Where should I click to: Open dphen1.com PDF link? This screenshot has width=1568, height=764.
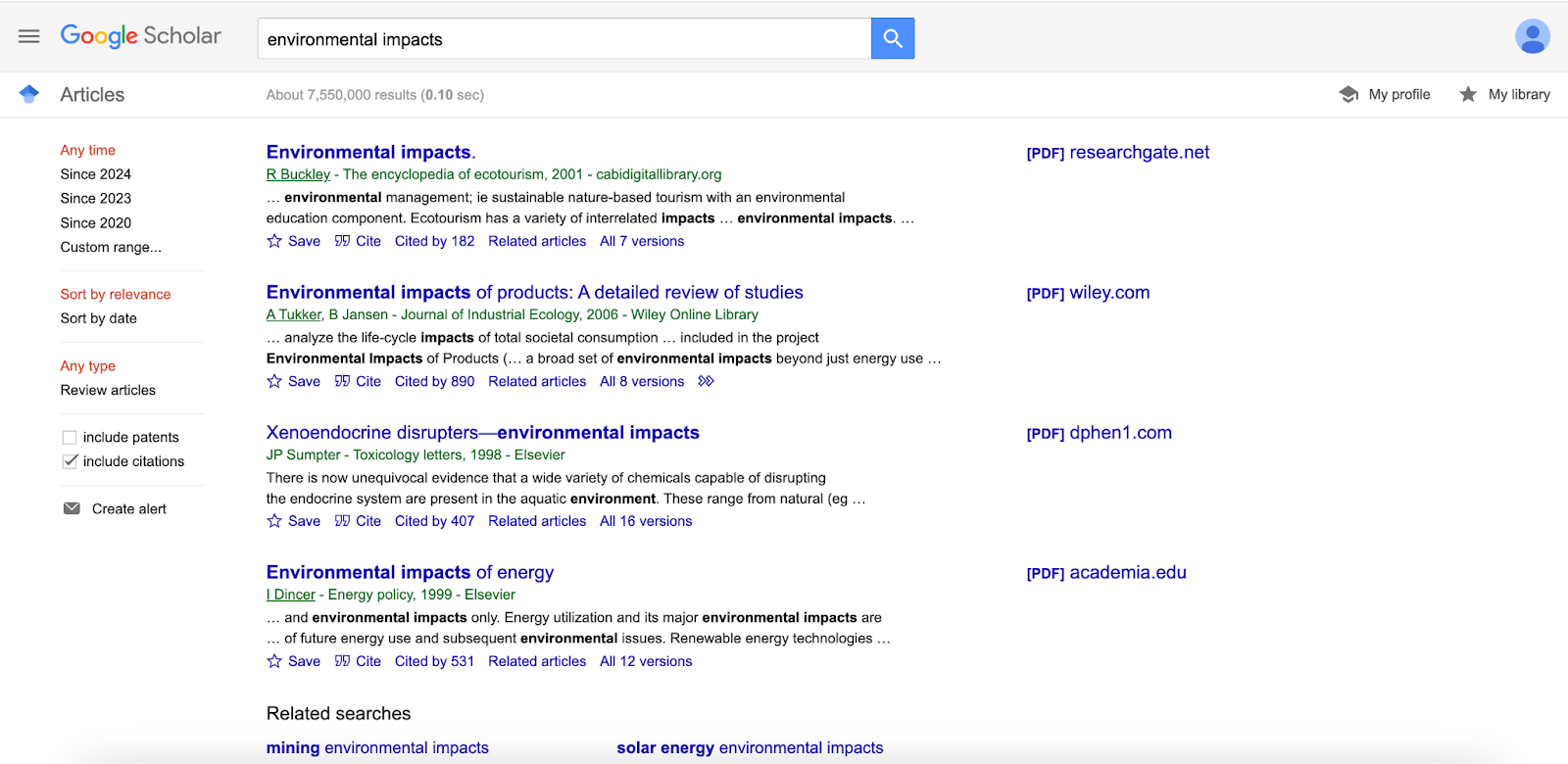tap(1099, 432)
